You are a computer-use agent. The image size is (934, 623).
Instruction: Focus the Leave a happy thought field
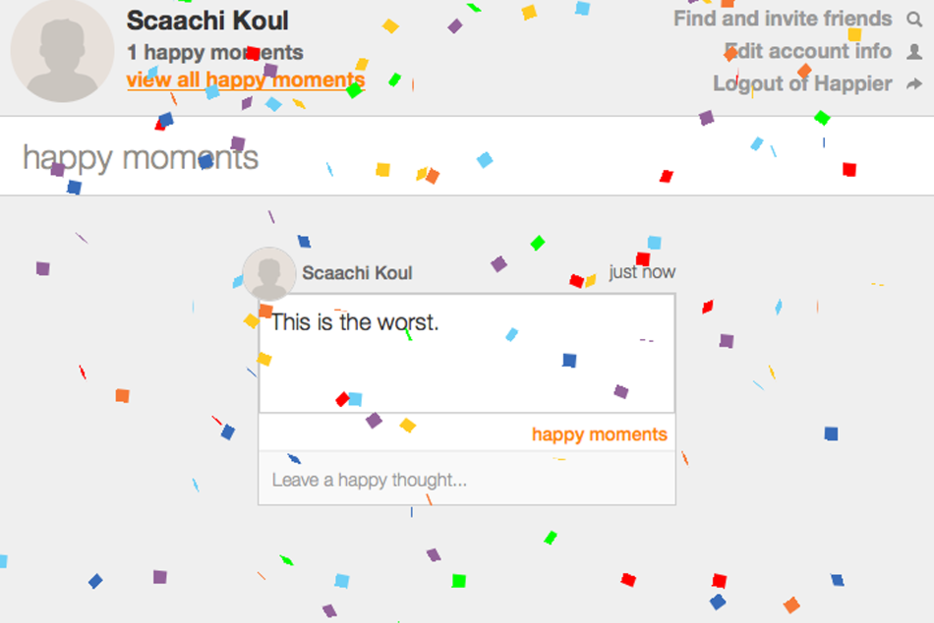point(467,478)
